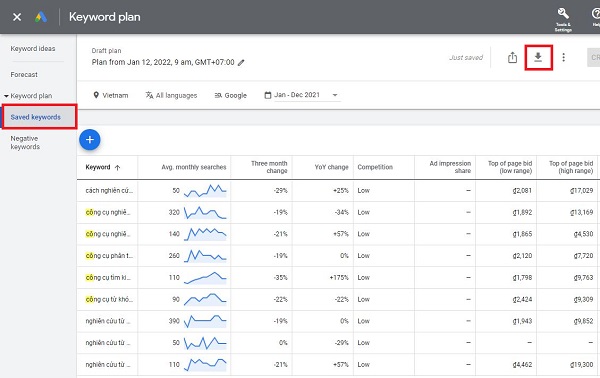Download the keyword plan
600x378 pixels.
(x=538, y=57)
